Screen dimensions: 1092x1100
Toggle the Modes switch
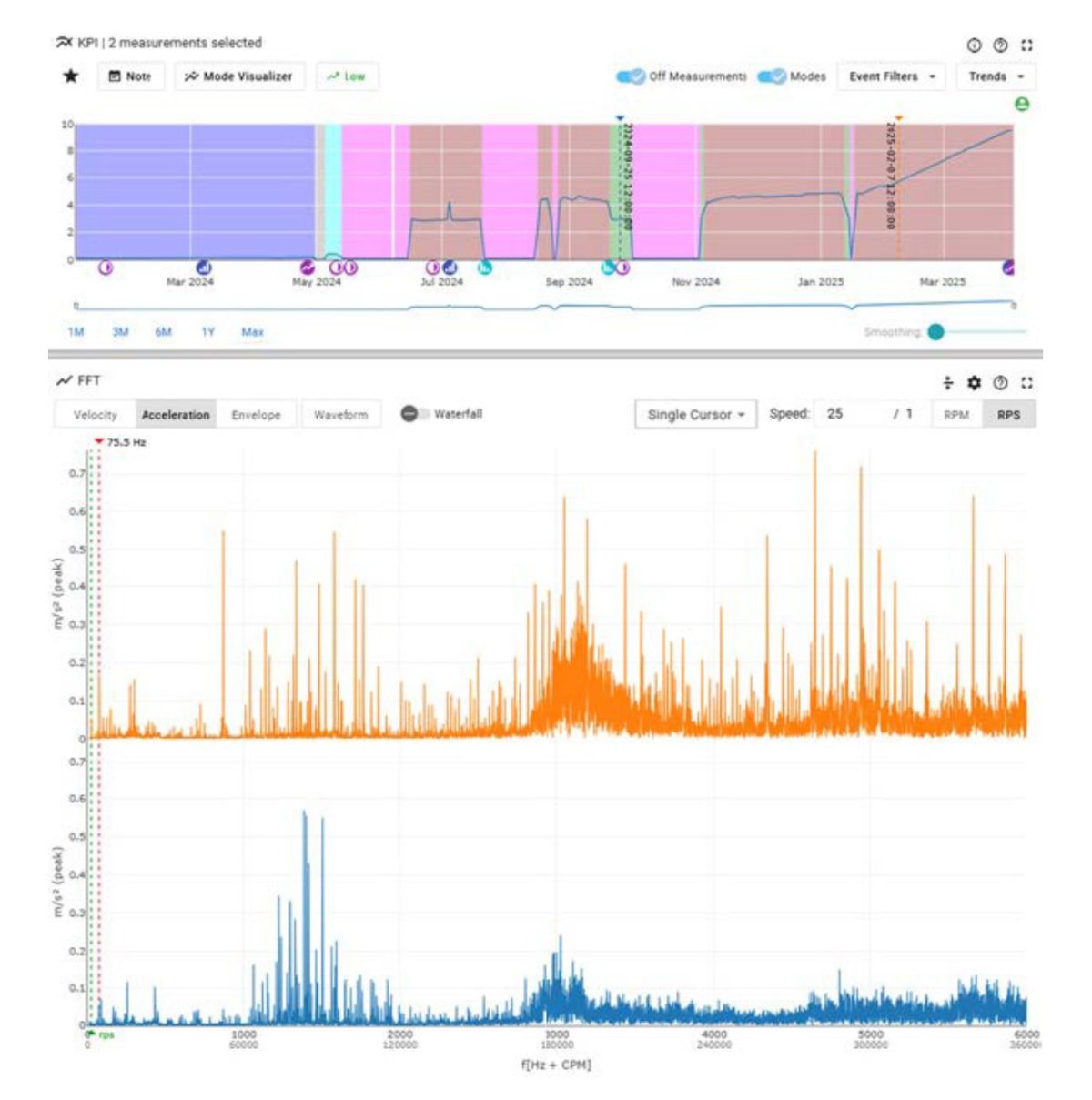(772, 76)
